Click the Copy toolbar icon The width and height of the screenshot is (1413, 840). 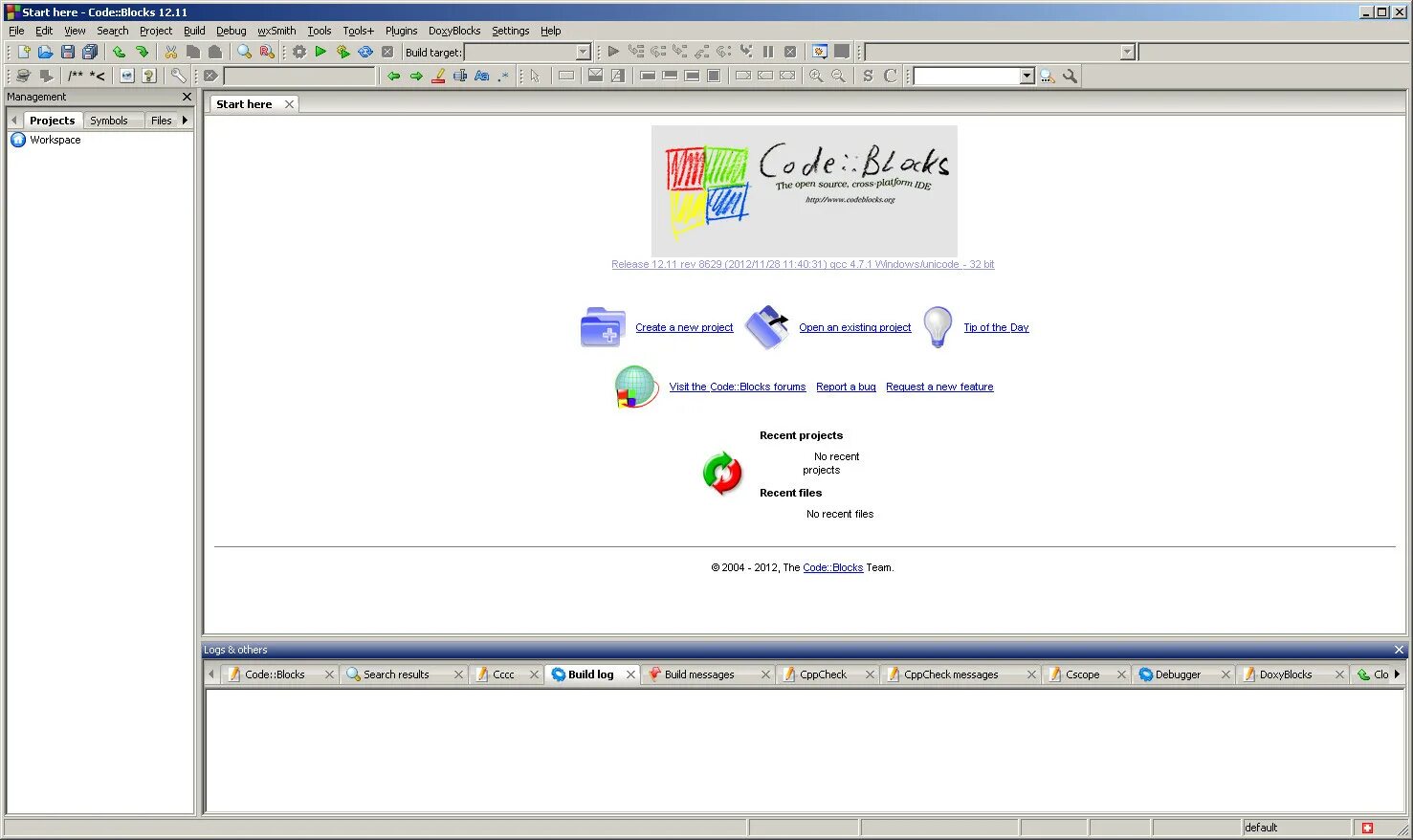(x=193, y=52)
